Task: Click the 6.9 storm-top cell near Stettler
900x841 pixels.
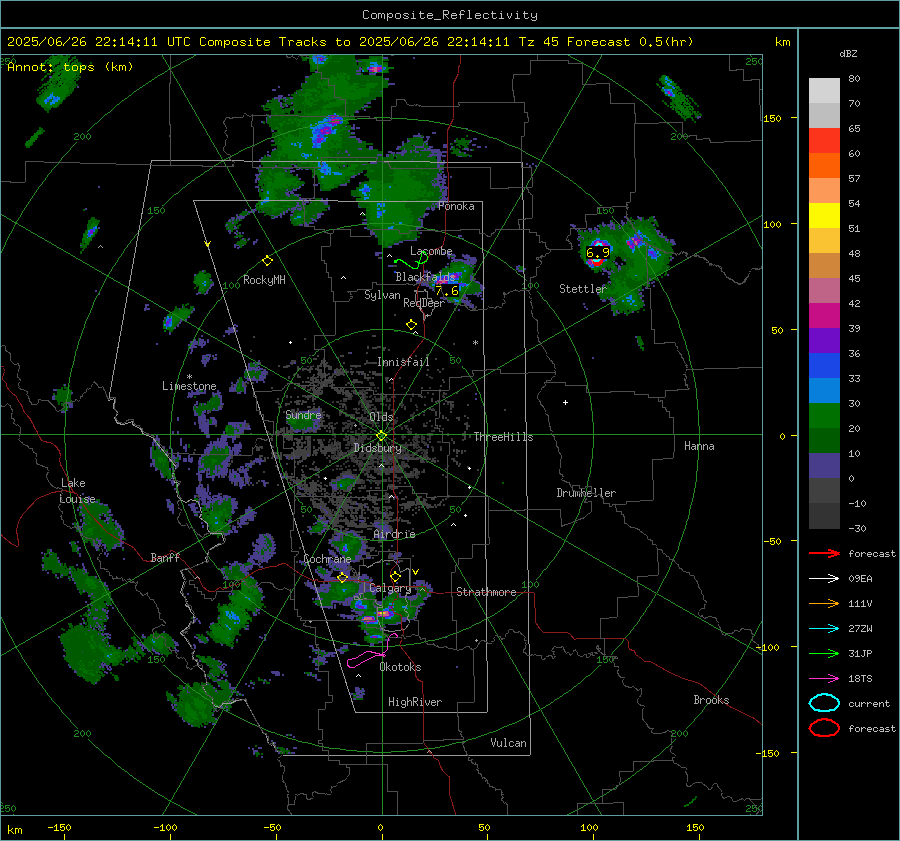Action: click(x=597, y=253)
